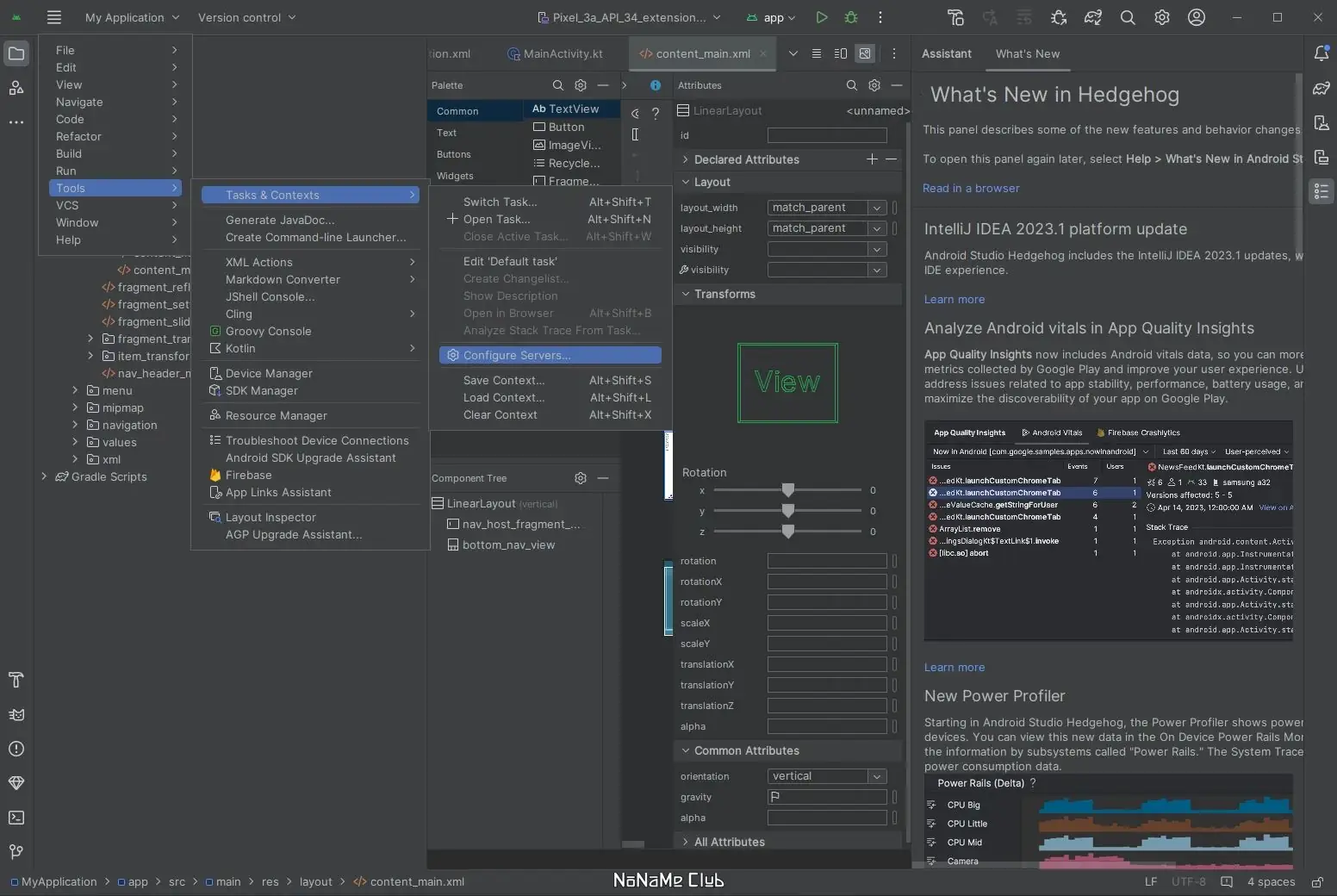Open Search Everywhere magnifier in title bar

(x=1128, y=17)
